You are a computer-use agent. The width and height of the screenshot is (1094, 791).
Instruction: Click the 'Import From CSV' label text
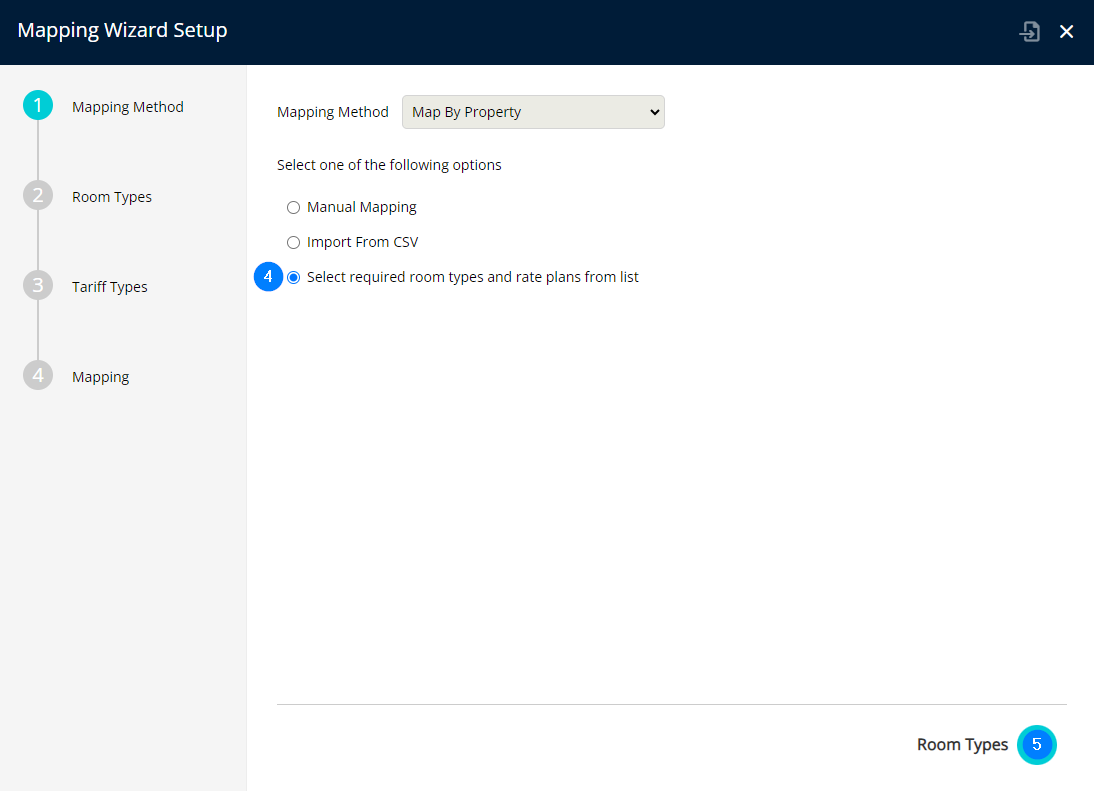pos(362,242)
